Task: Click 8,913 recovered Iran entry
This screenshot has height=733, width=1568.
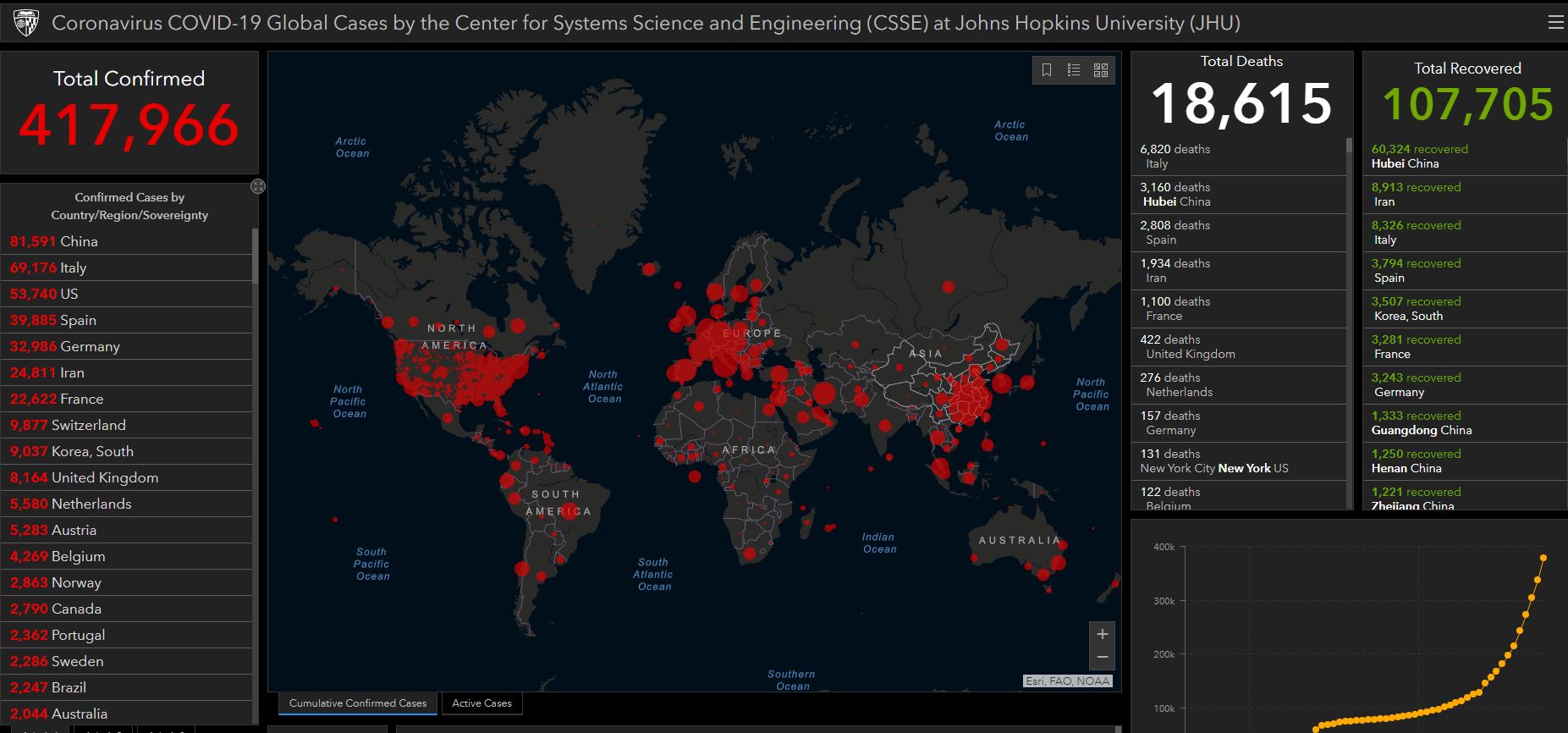Action: [x=1465, y=195]
